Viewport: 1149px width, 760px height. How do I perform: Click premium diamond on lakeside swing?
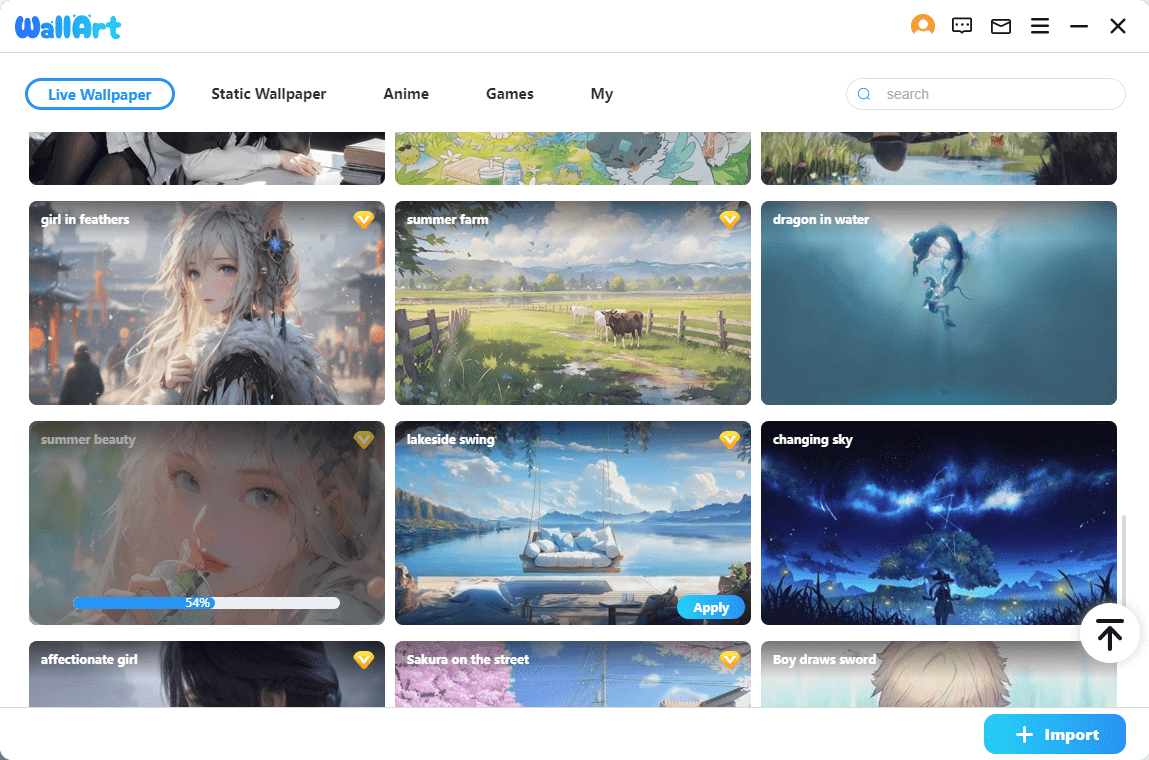(729, 439)
